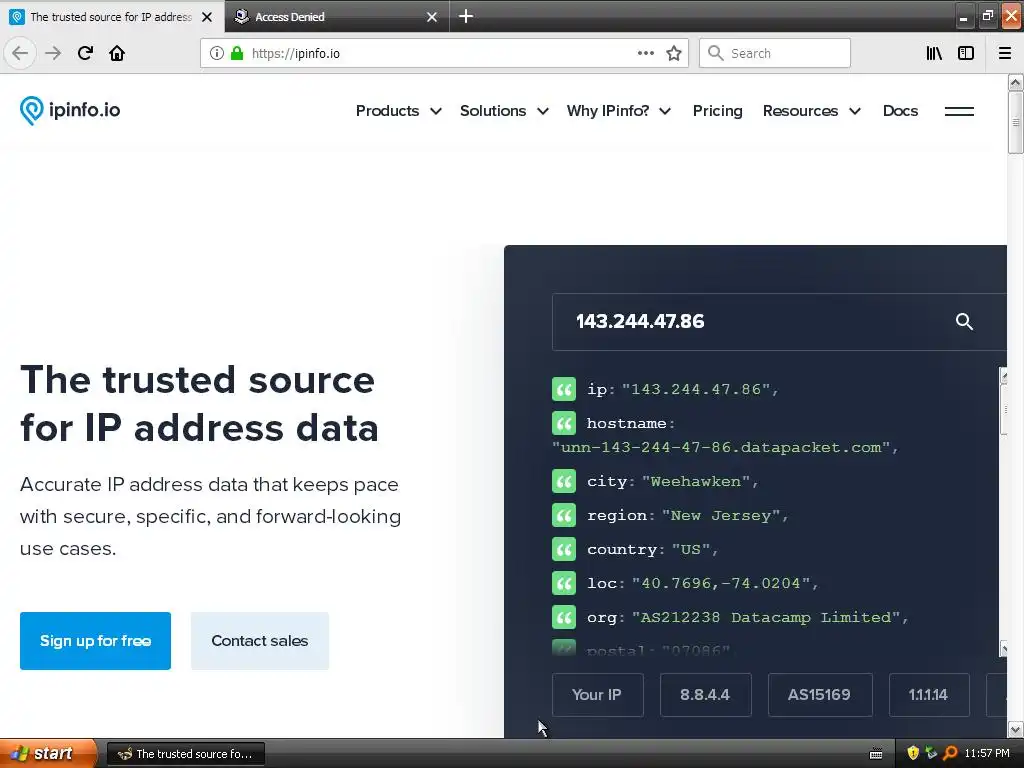Click the IP search magnifier icon

(964, 321)
